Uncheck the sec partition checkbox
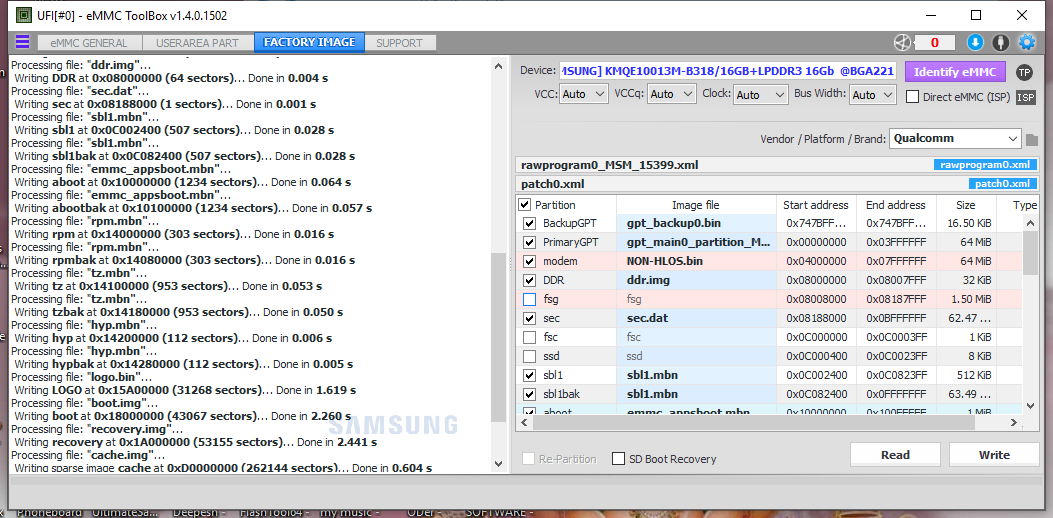The width and height of the screenshot is (1053, 518). (x=529, y=318)
